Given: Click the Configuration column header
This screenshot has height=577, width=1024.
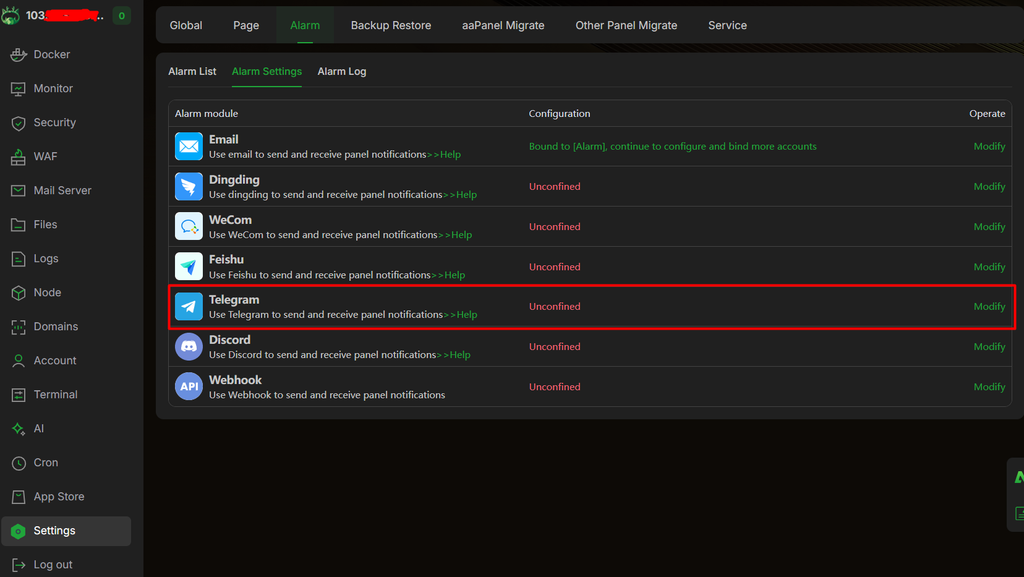Looking at the screenshot, I should [560, 114].
